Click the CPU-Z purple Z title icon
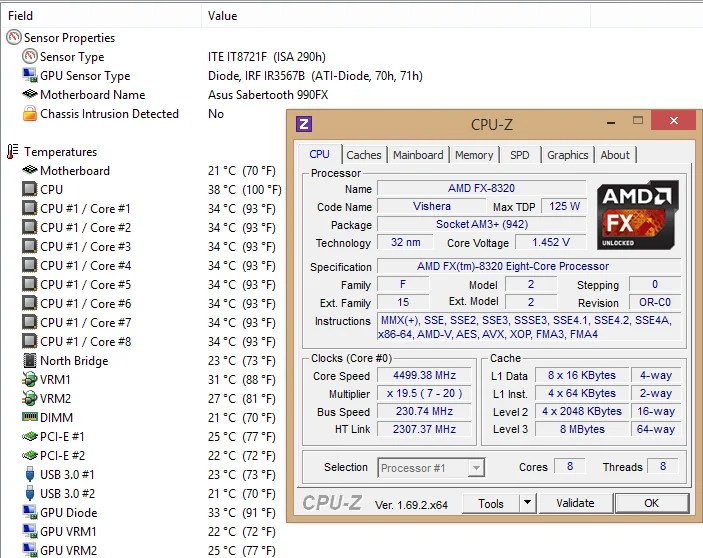 coord(304,124)
